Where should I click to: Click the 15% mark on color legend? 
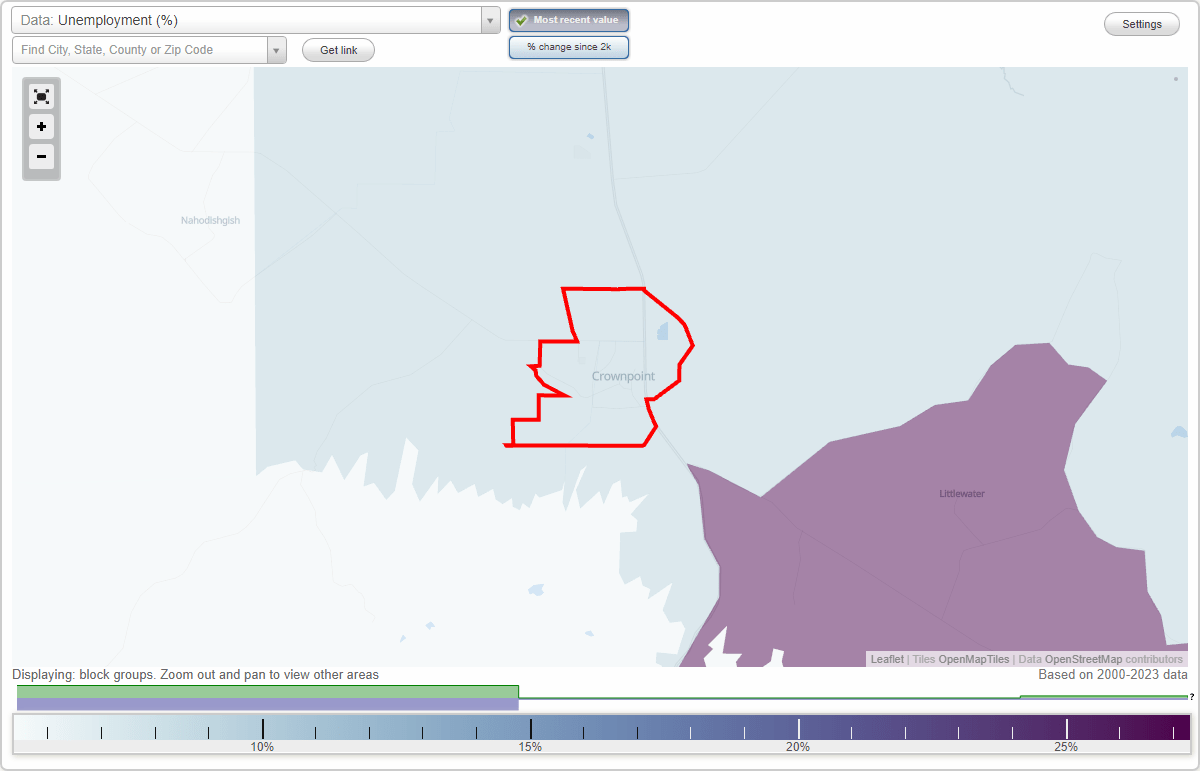click(530, 747)
